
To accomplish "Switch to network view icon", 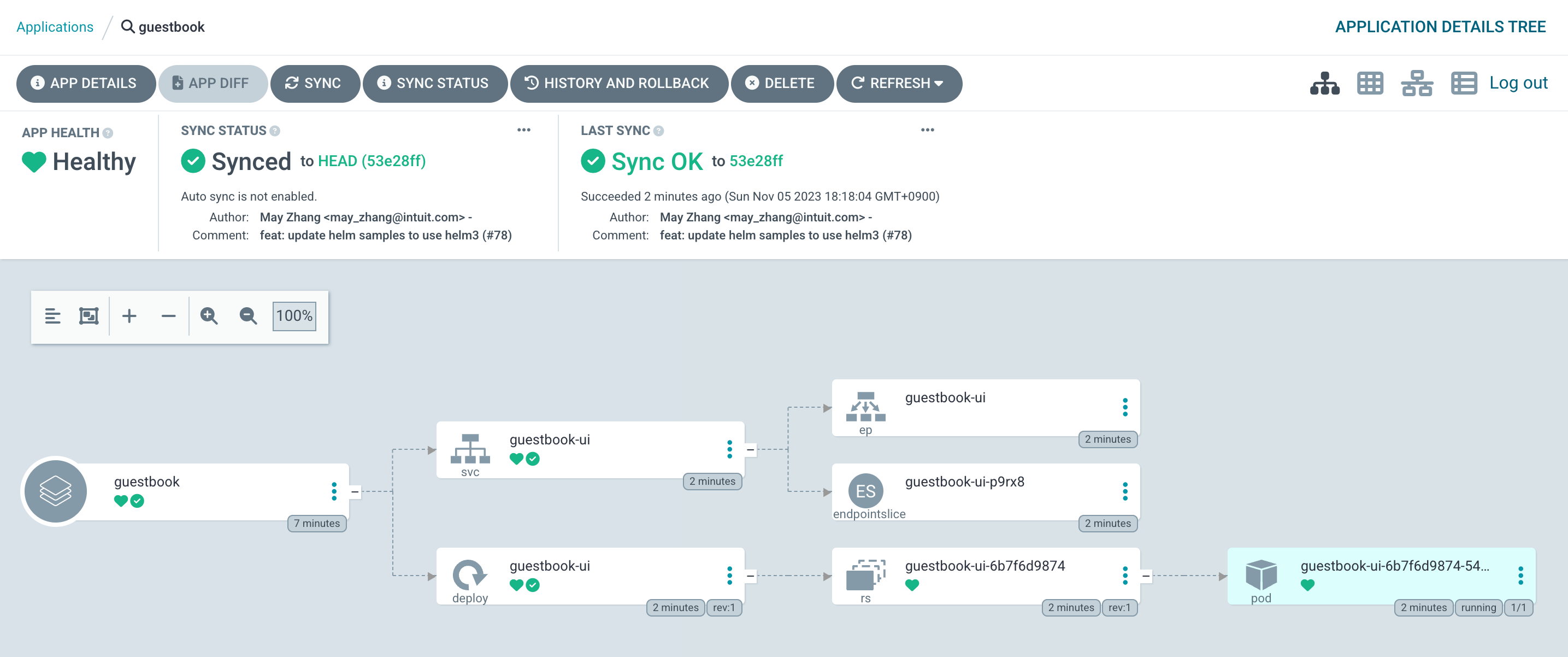I will point(1417,84).
